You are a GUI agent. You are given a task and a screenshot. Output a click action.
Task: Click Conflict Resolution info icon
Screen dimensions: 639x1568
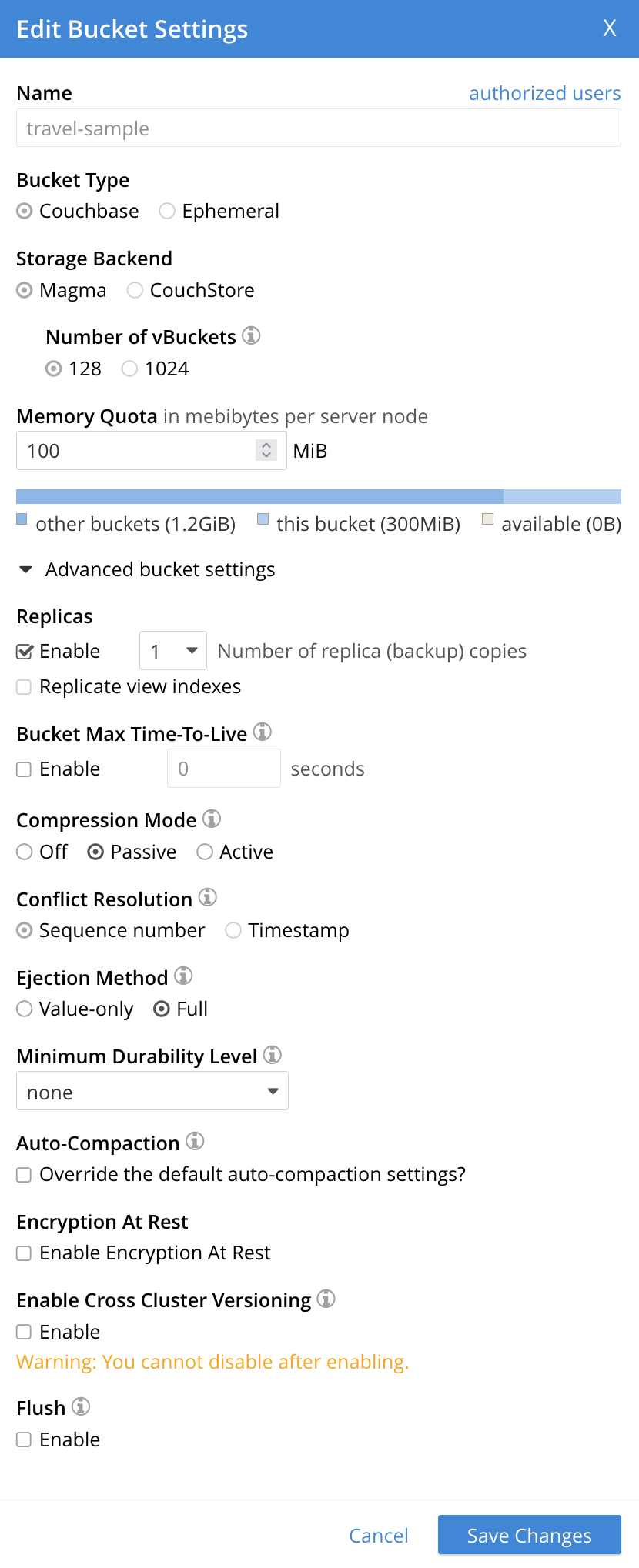pos(208,897)
